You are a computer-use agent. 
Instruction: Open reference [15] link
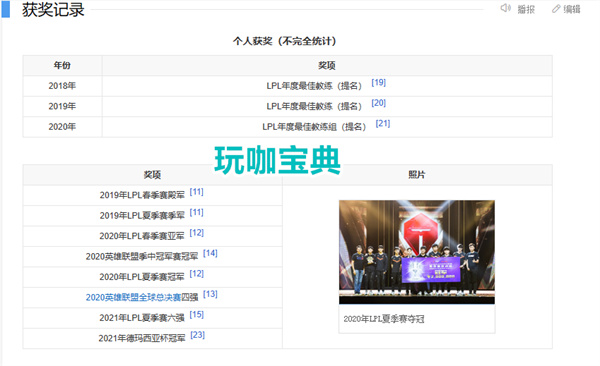coord(196,314)
